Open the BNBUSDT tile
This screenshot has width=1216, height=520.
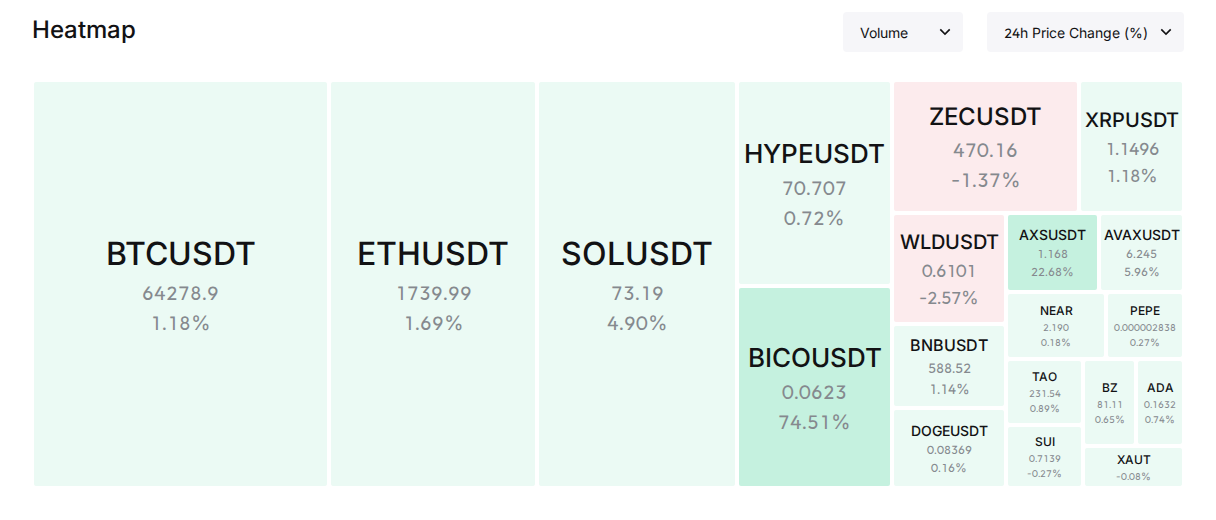949,366
